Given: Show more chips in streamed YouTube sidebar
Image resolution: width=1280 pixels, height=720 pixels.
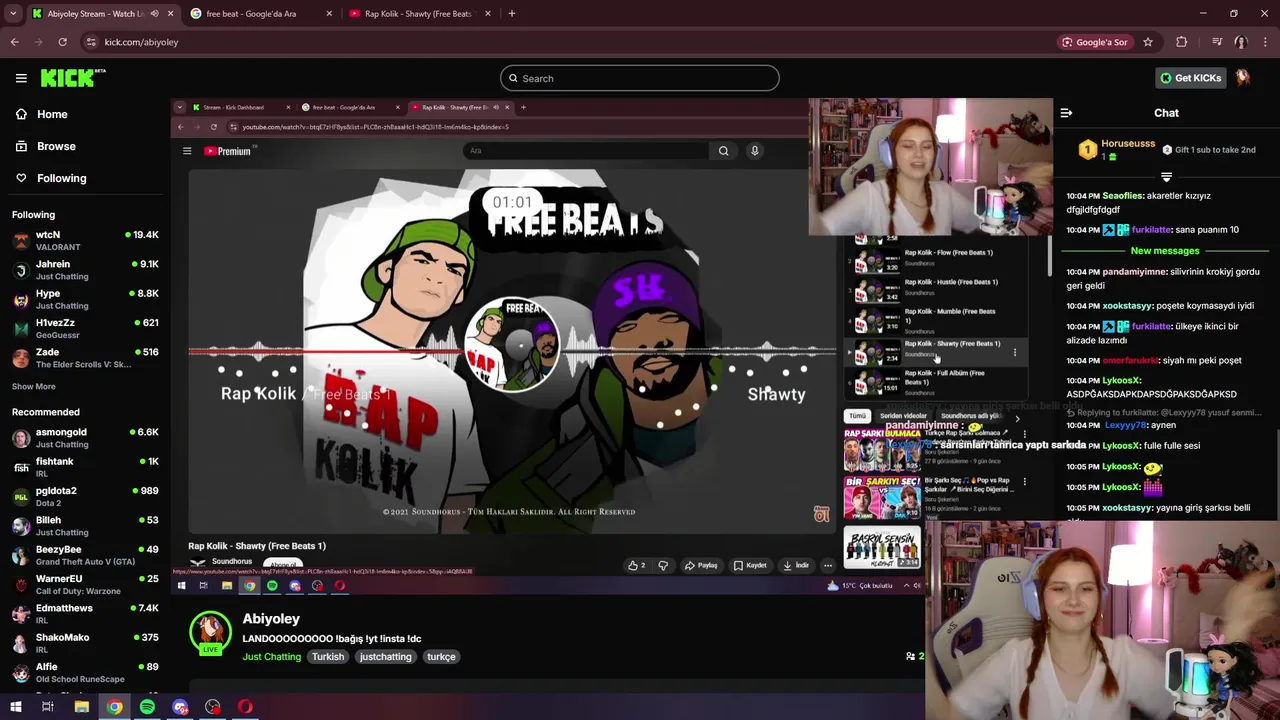Looking at the screenshot, I should (x=1017, y=417).
